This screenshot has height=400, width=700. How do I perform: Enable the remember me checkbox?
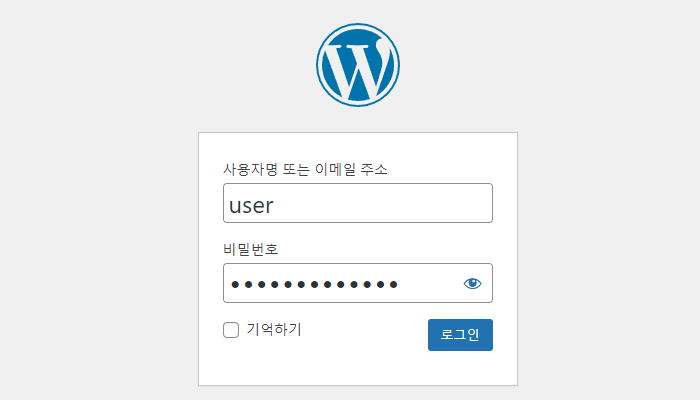click(x=231, y=330)
